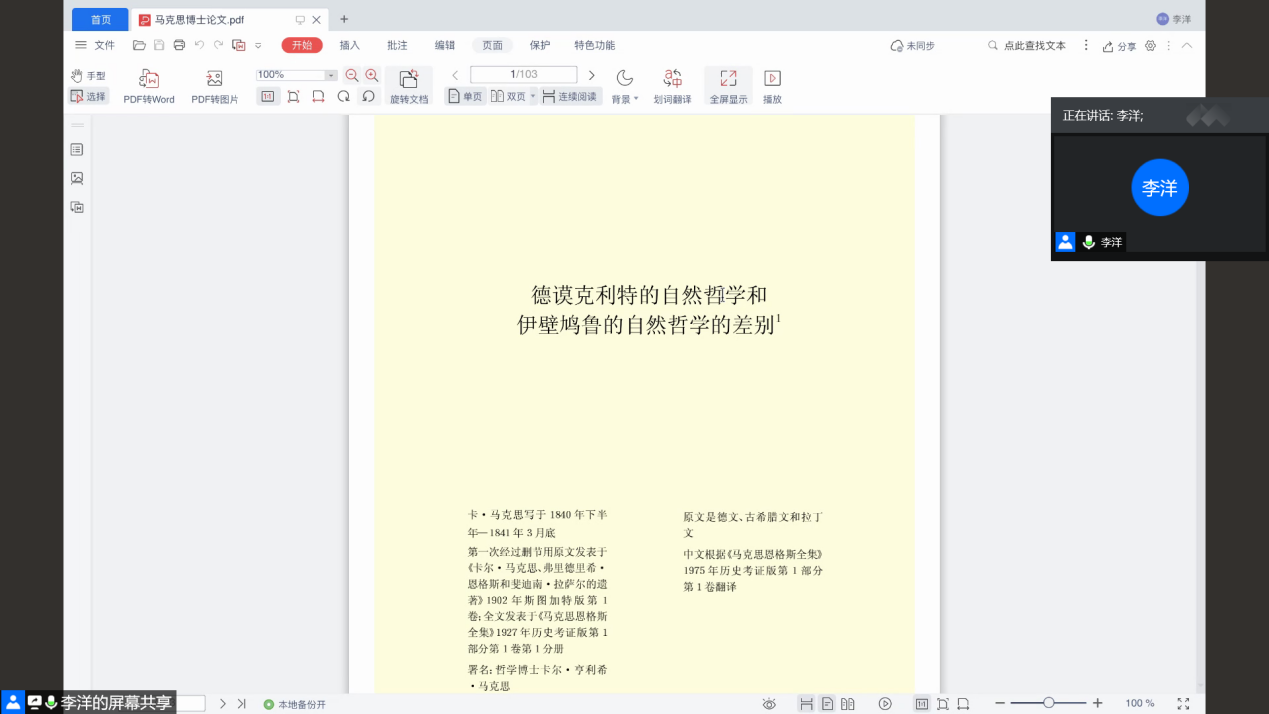Open the thumbnail panel in left sidebar
This screenshot has width=1269, height=714.
point(77,178)
